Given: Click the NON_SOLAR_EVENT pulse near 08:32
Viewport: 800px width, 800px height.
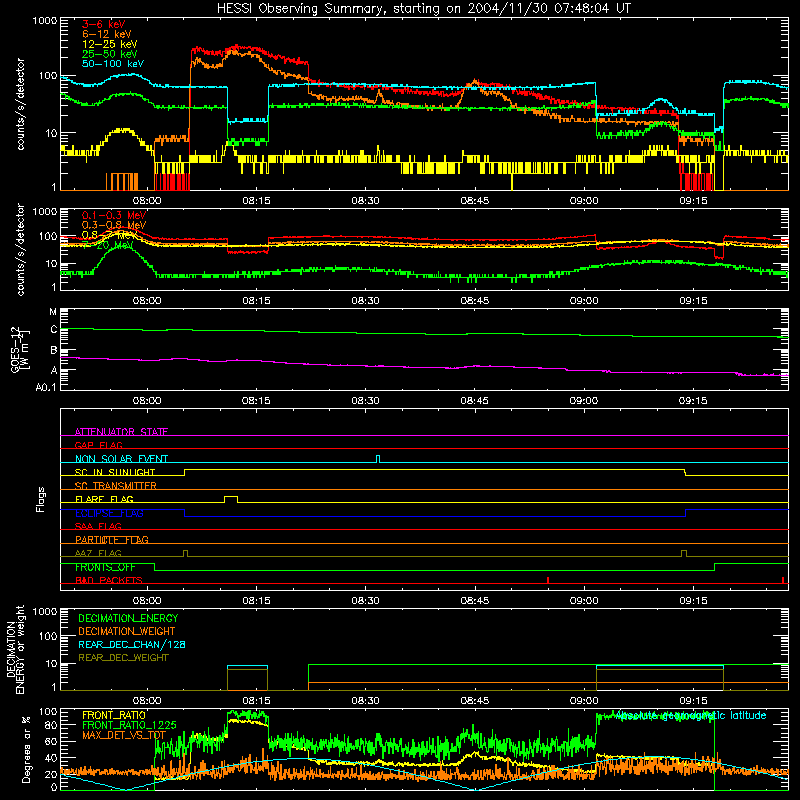Looking at the screenshot, I should pos(378,458).
